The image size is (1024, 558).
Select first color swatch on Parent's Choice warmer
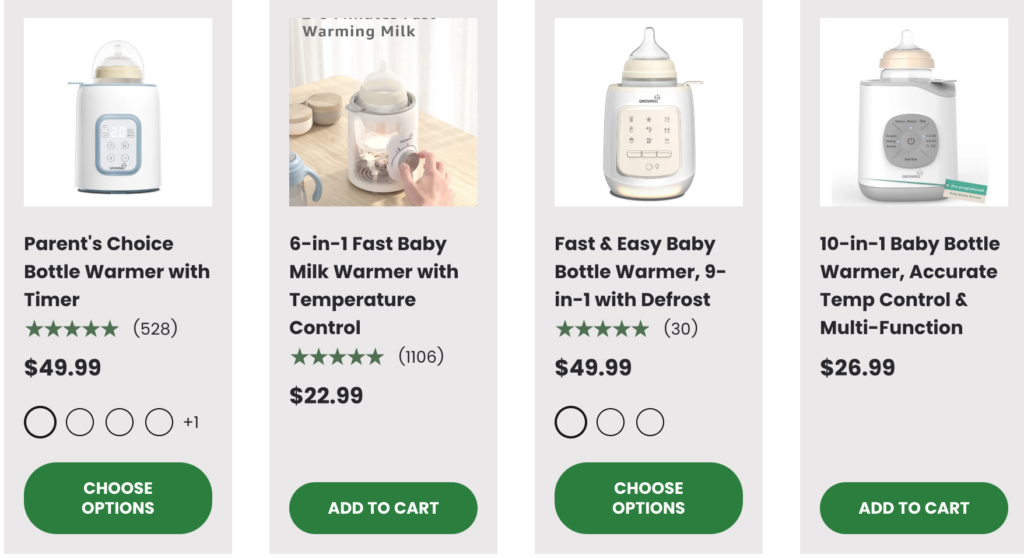pos(40,422)
